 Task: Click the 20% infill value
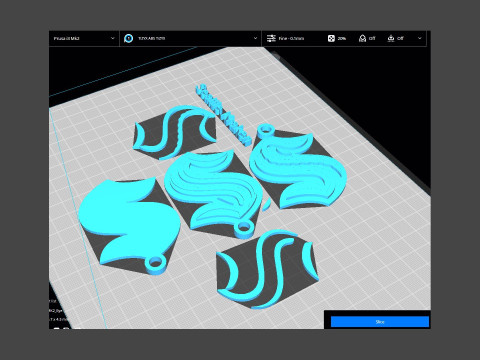tap(342, 38)
